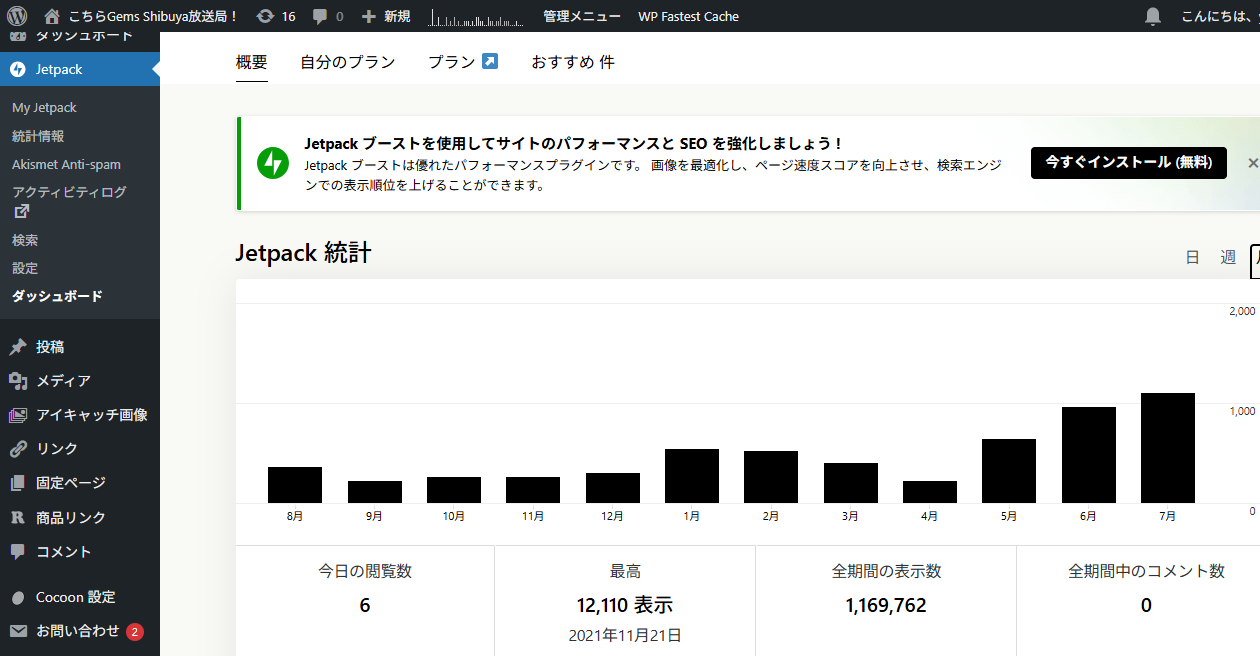This screenshot has height=656, width=1260.
Task: Click the 12,110 表示 value
Action: click(625, 605)
